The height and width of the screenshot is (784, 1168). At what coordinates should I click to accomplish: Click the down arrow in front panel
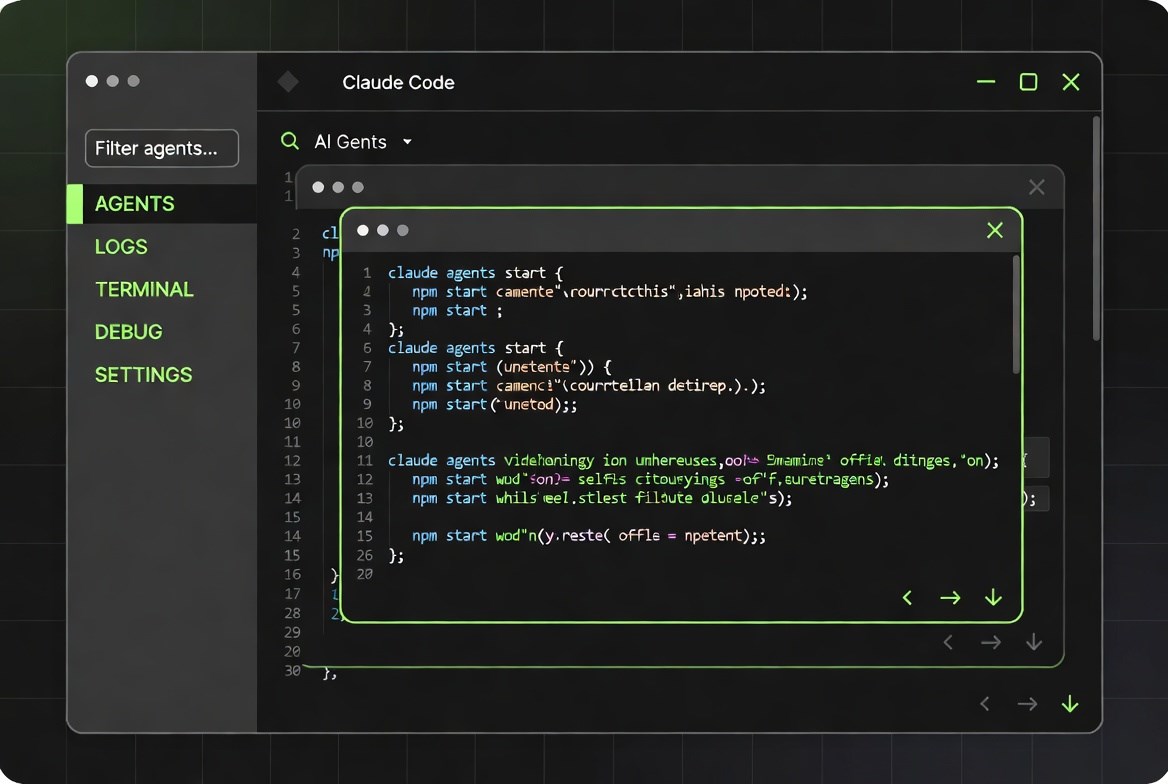pyautogui.click(x=994, y=598)
